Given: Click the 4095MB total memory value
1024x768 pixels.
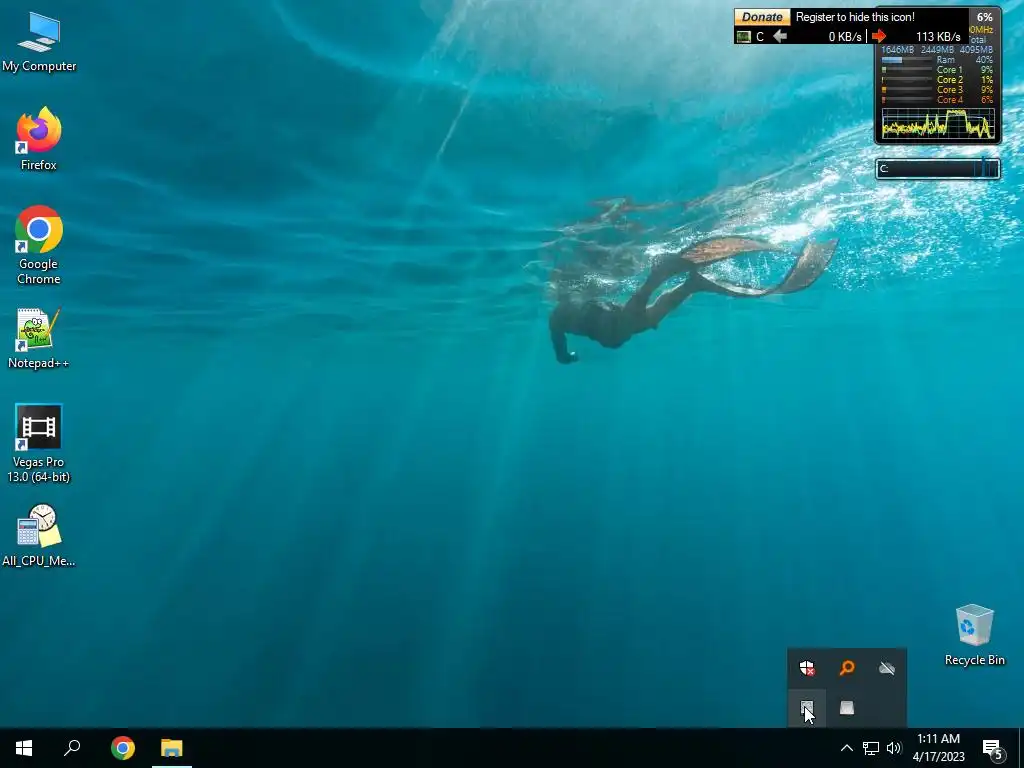Looking at the screenshot, I should (x=976, y=50).
